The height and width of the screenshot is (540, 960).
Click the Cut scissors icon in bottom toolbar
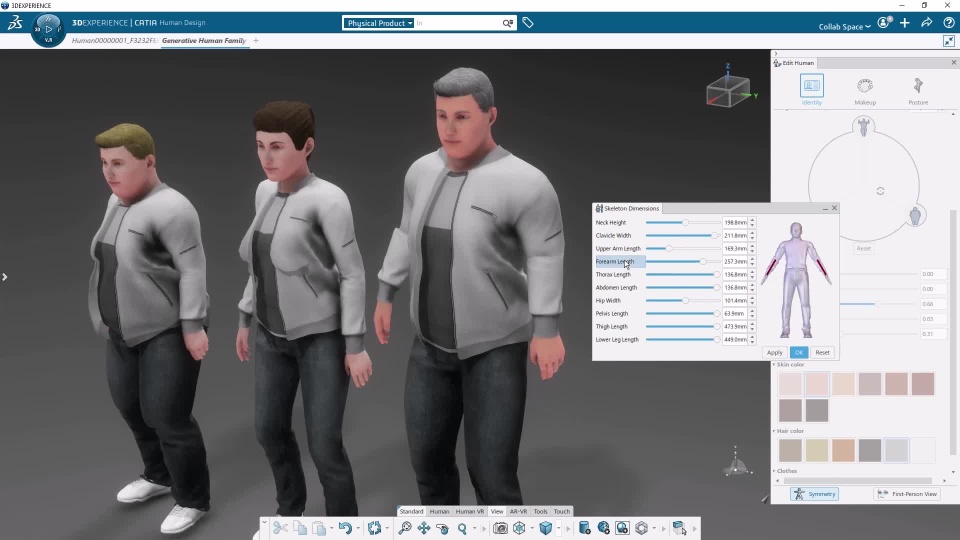280,528
